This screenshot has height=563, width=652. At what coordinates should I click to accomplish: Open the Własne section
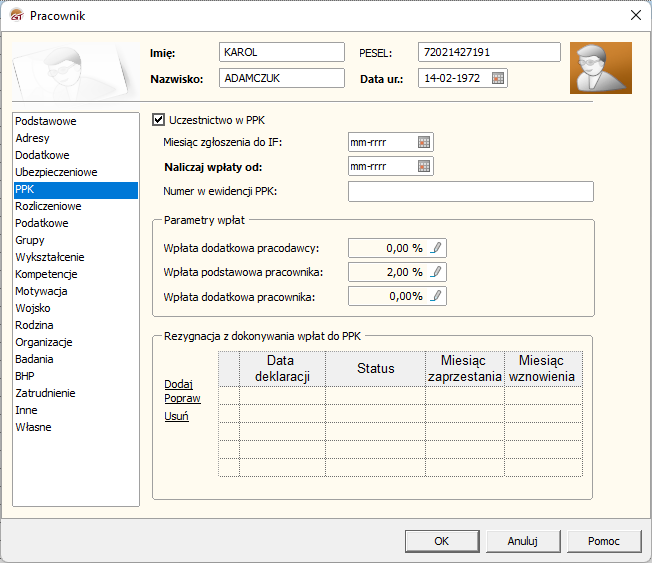(75, 427)
